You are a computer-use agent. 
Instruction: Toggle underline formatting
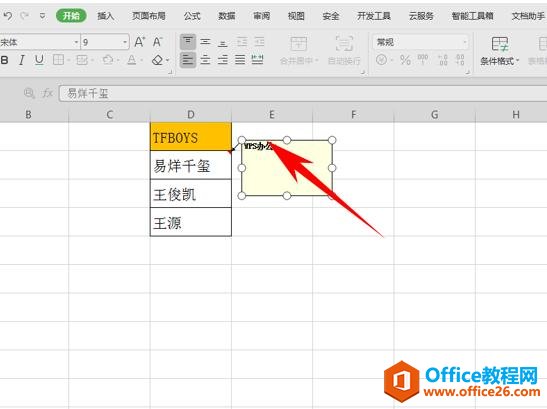(x=39, y=60)
